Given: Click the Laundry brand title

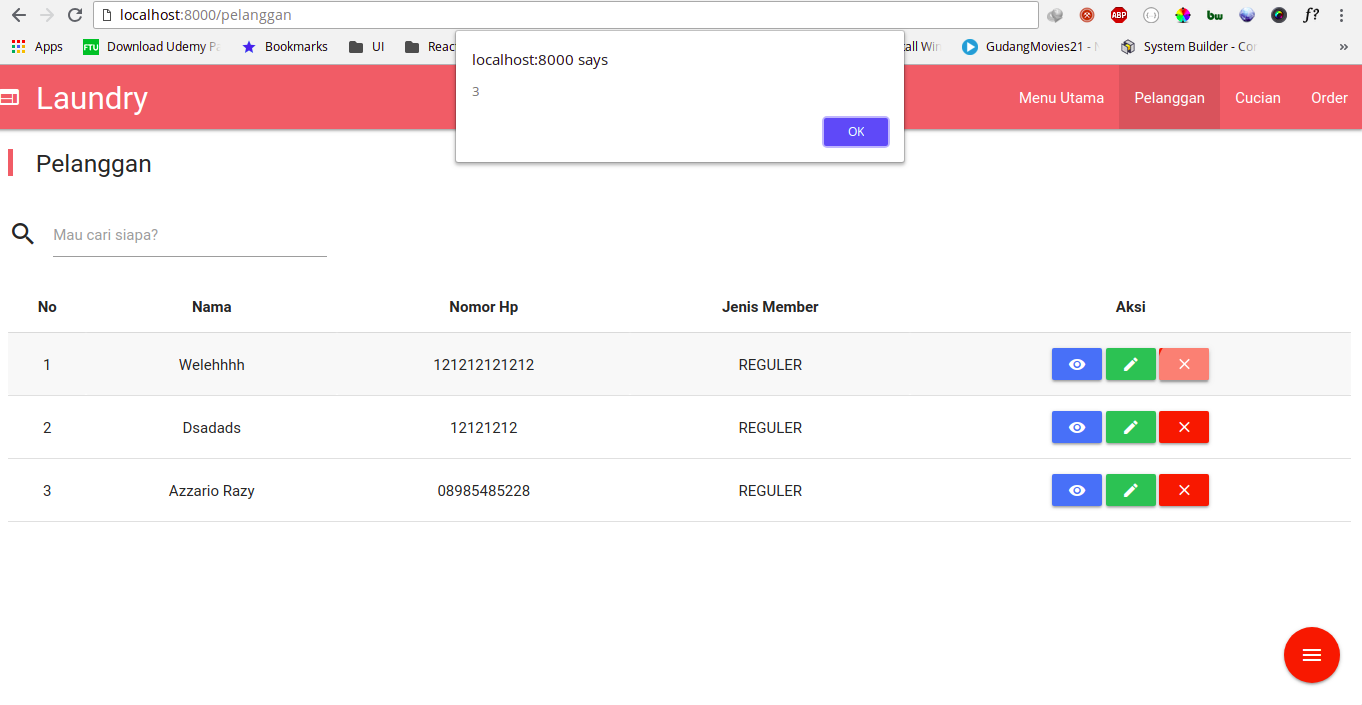Looking at the screenshot, I should 92,98.
